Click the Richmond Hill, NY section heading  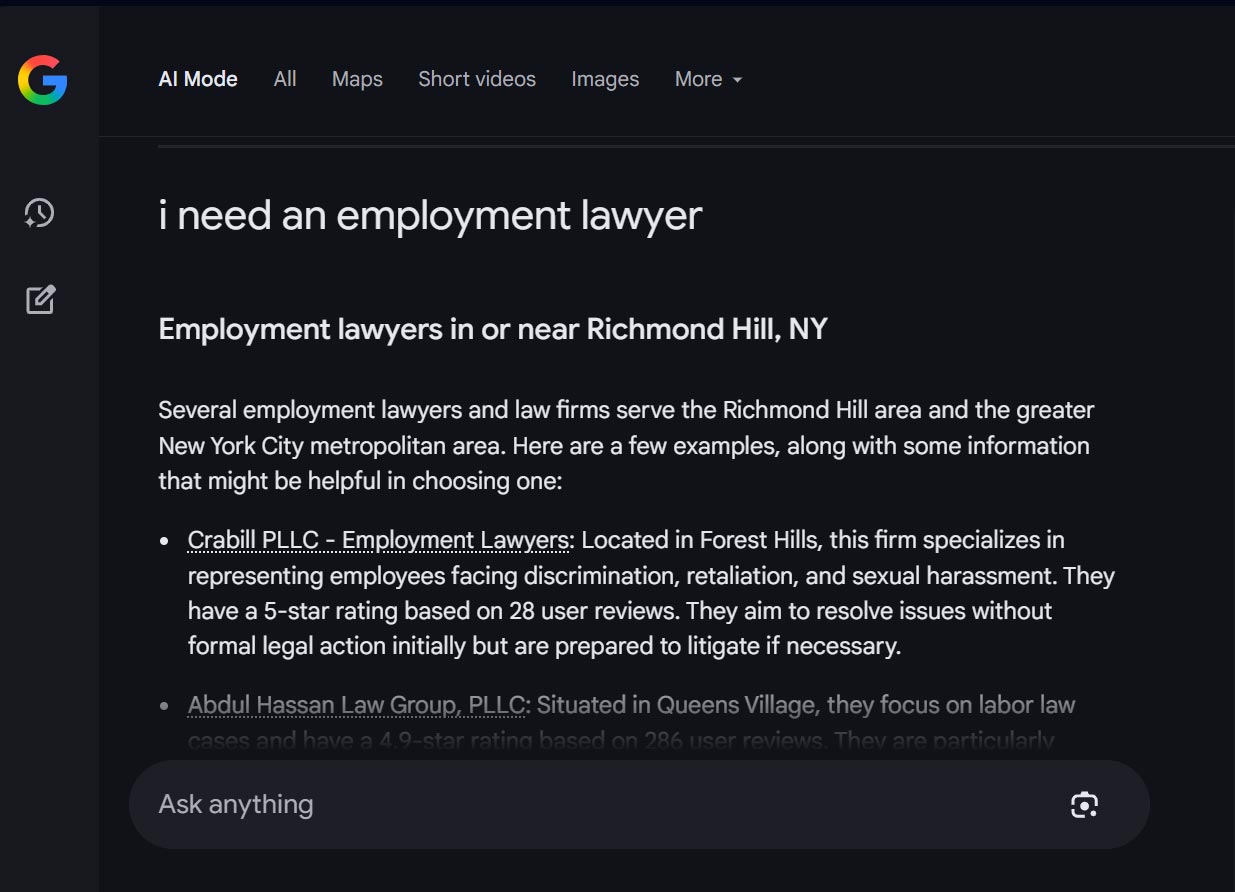point(493,329)
